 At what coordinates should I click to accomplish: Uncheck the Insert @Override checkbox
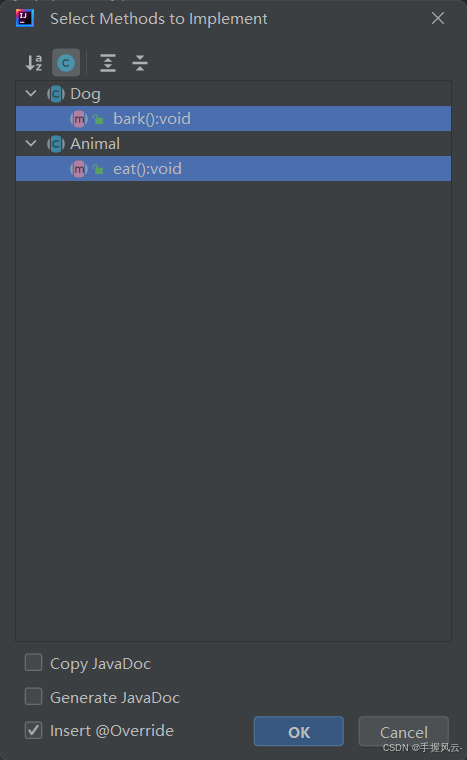pos(33,730)
